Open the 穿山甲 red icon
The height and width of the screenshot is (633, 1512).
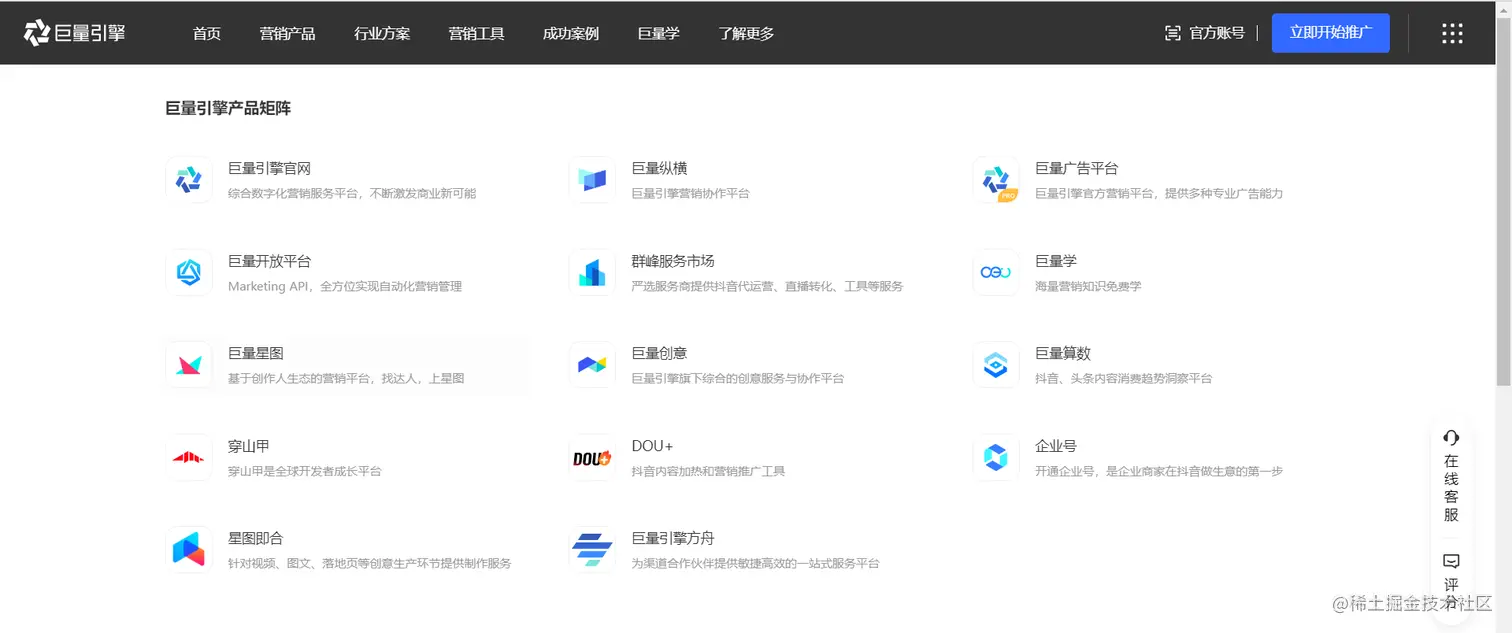189,457
